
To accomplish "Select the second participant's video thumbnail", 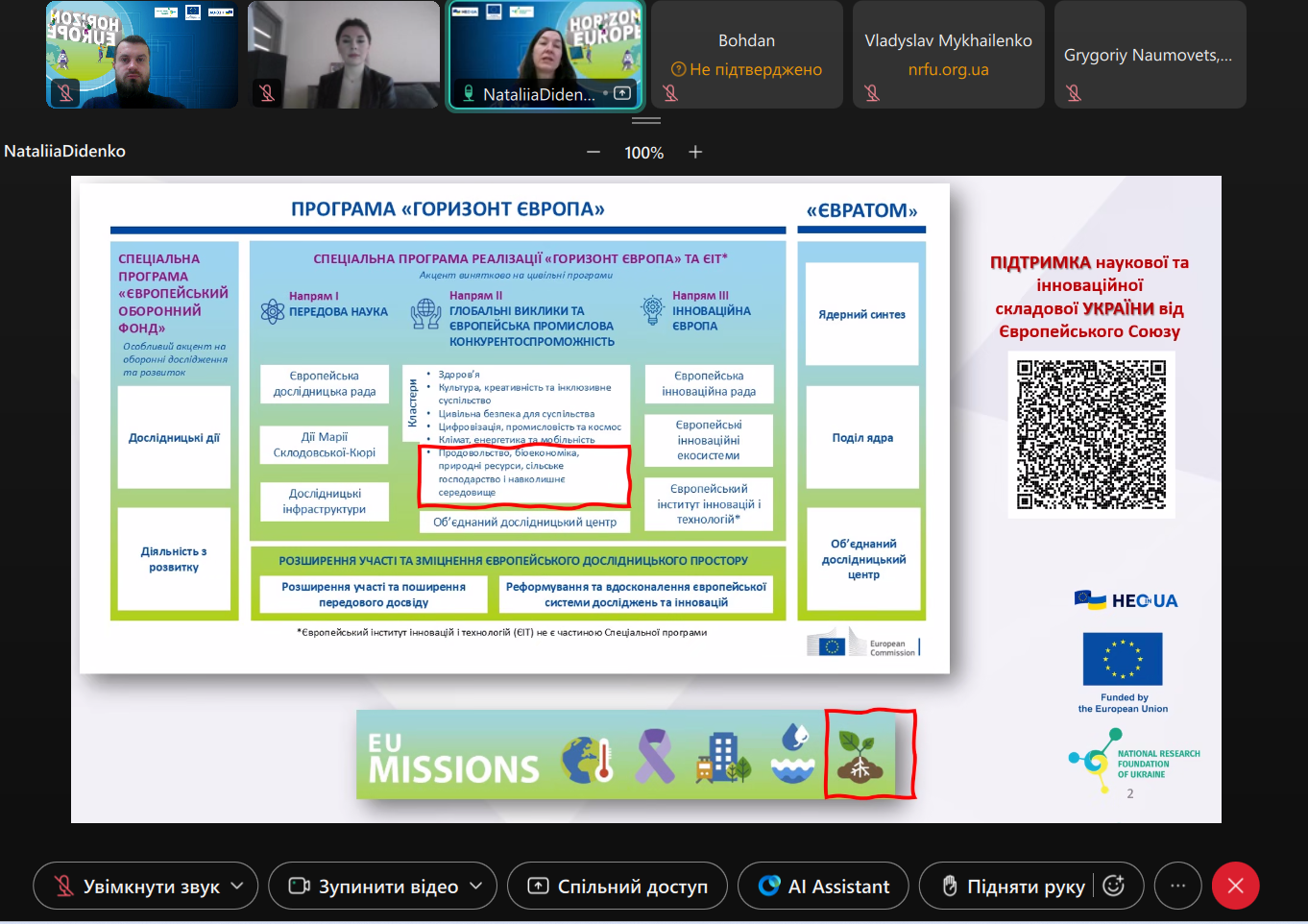I will [x=343, y=55].
